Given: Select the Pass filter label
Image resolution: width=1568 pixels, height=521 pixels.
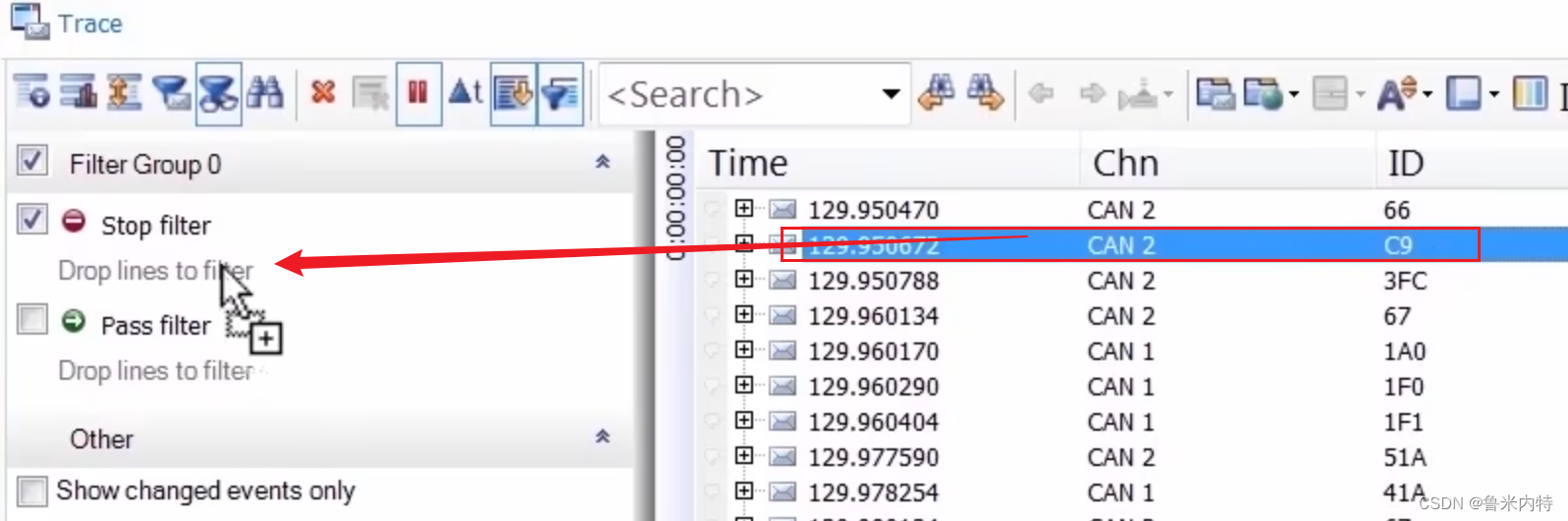Looking at the screenshot, I should [156, 326].
